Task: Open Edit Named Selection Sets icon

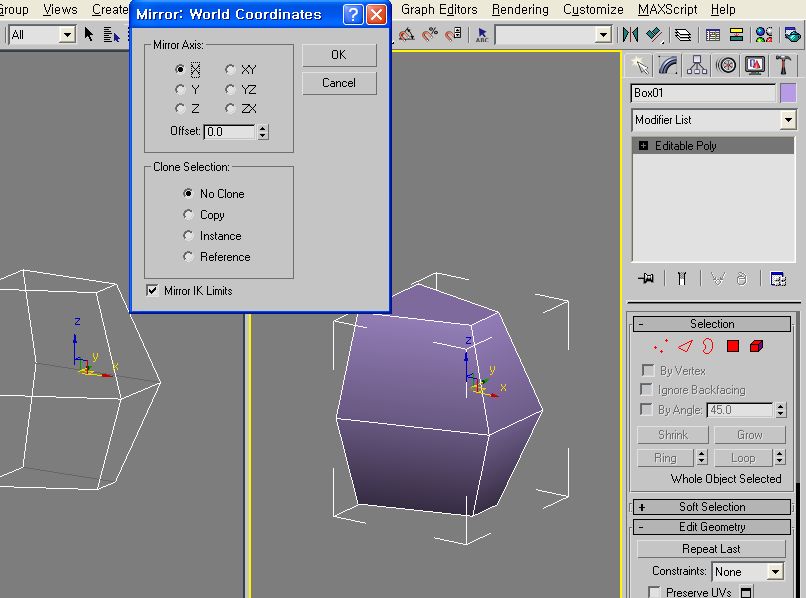Action: (482, 34)
